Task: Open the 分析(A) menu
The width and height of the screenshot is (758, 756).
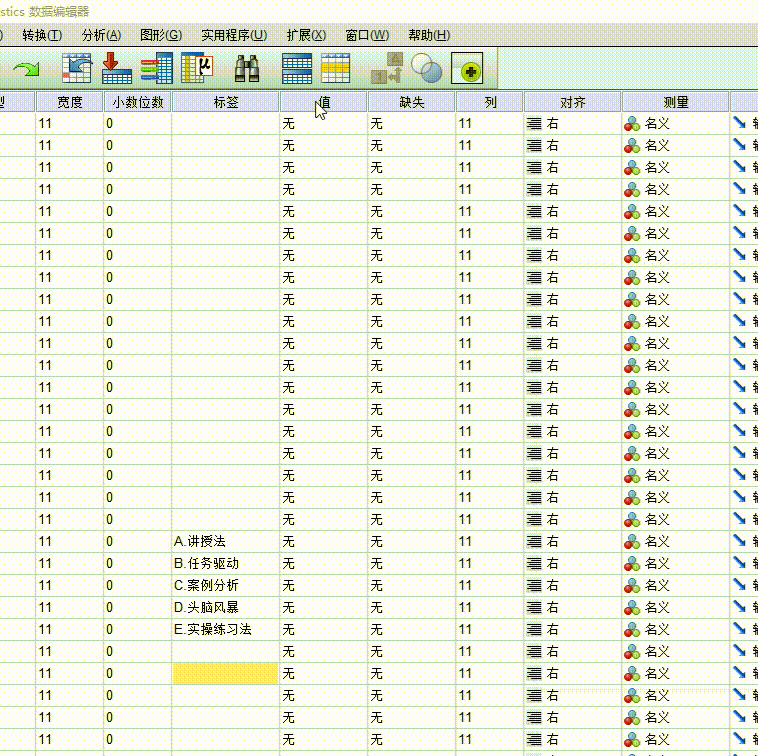Action: [x=101, y=35]
